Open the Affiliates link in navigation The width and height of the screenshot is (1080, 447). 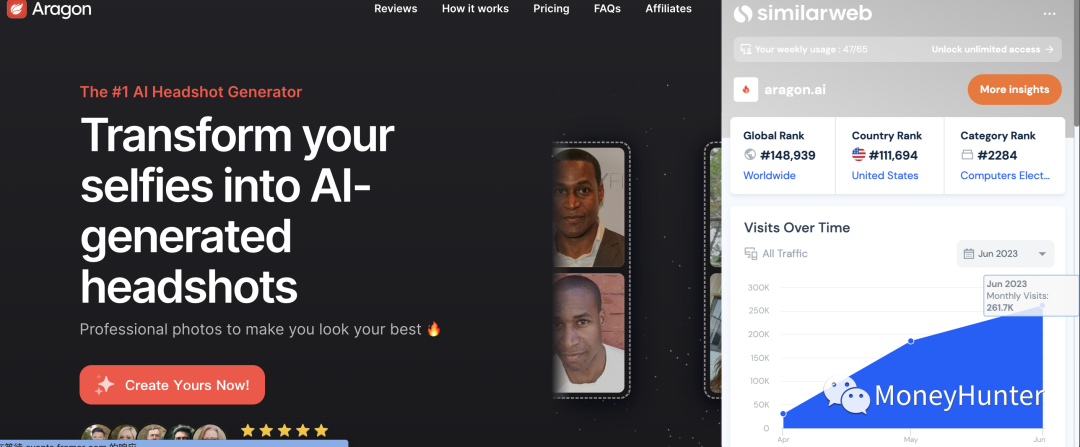coord(668,9)
